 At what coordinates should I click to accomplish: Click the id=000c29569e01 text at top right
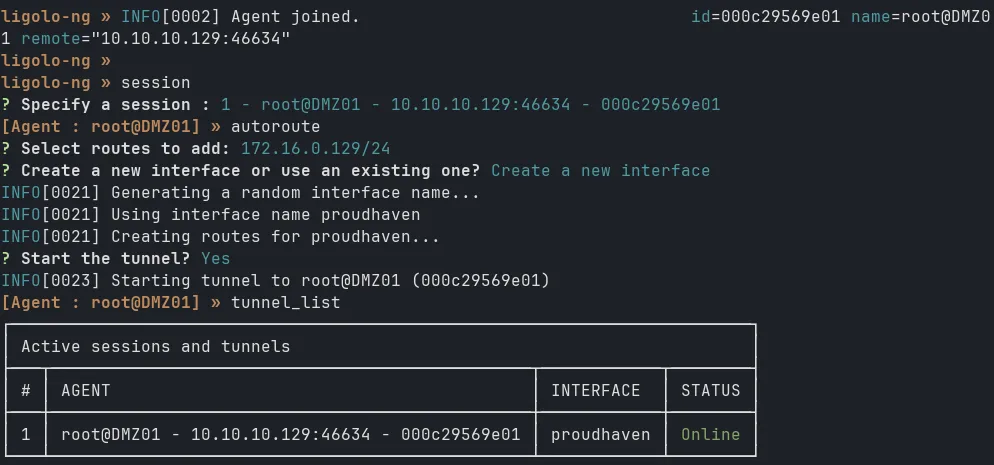765,17
